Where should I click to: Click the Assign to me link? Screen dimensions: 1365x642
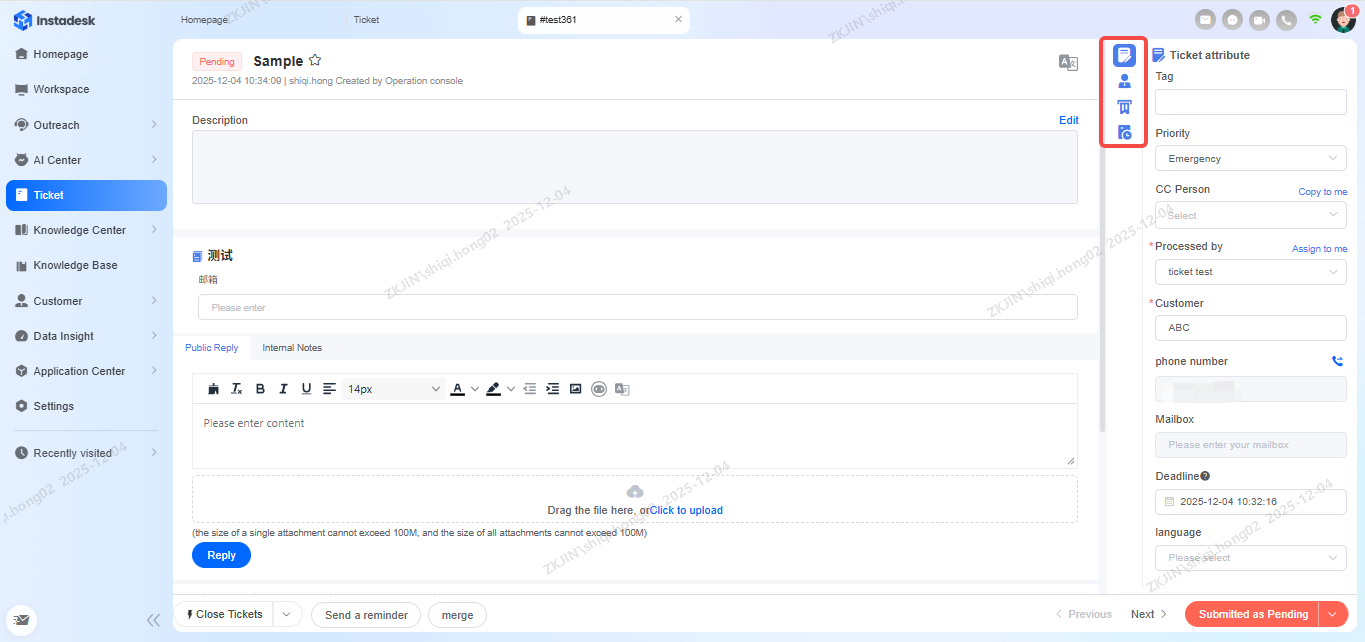(1318, 249)
